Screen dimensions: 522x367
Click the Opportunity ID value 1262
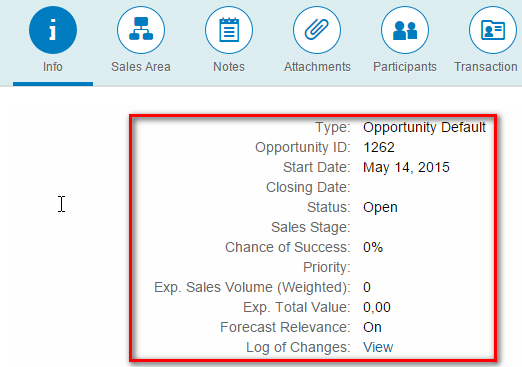tap(379, 147)
